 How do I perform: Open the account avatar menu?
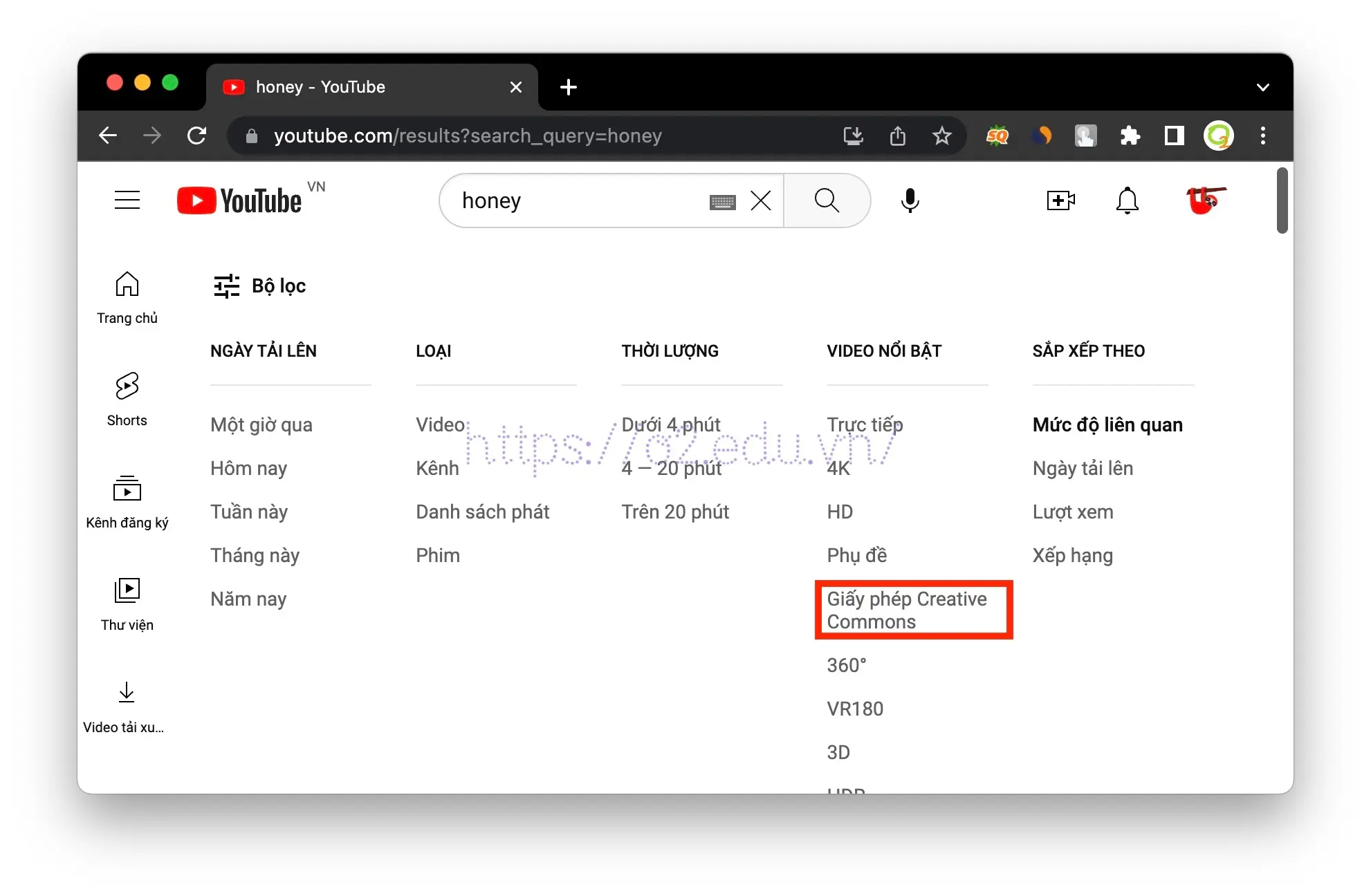click(x=1205, y=200)
